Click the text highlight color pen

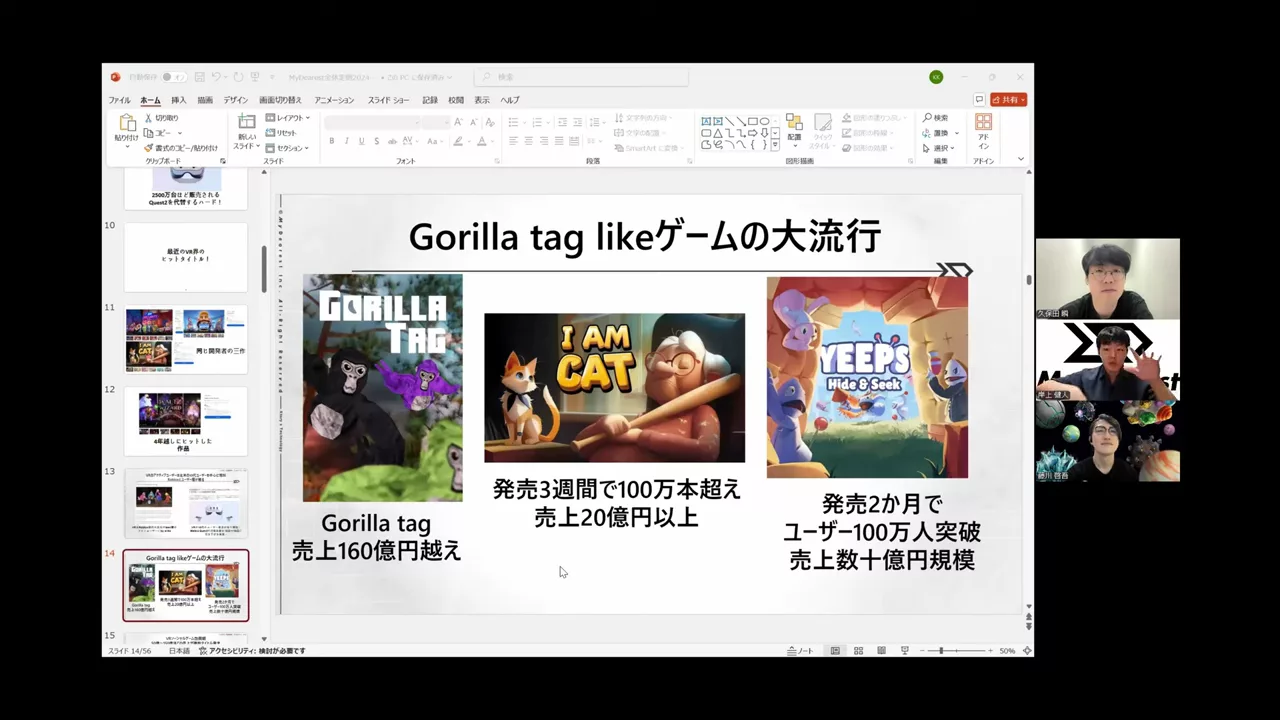click(458, 141)
